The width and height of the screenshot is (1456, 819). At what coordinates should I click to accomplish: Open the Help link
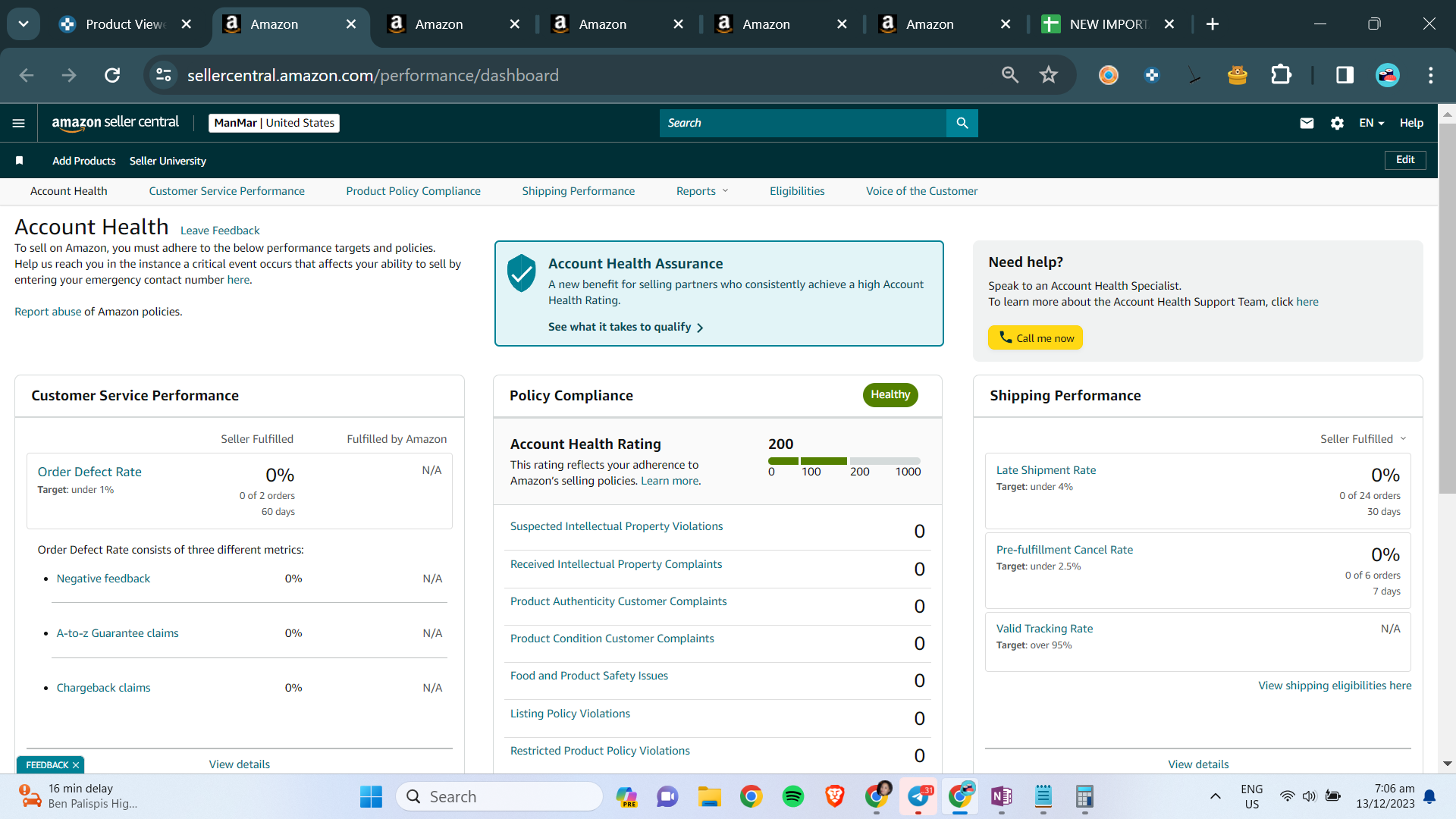(1411, 123)
